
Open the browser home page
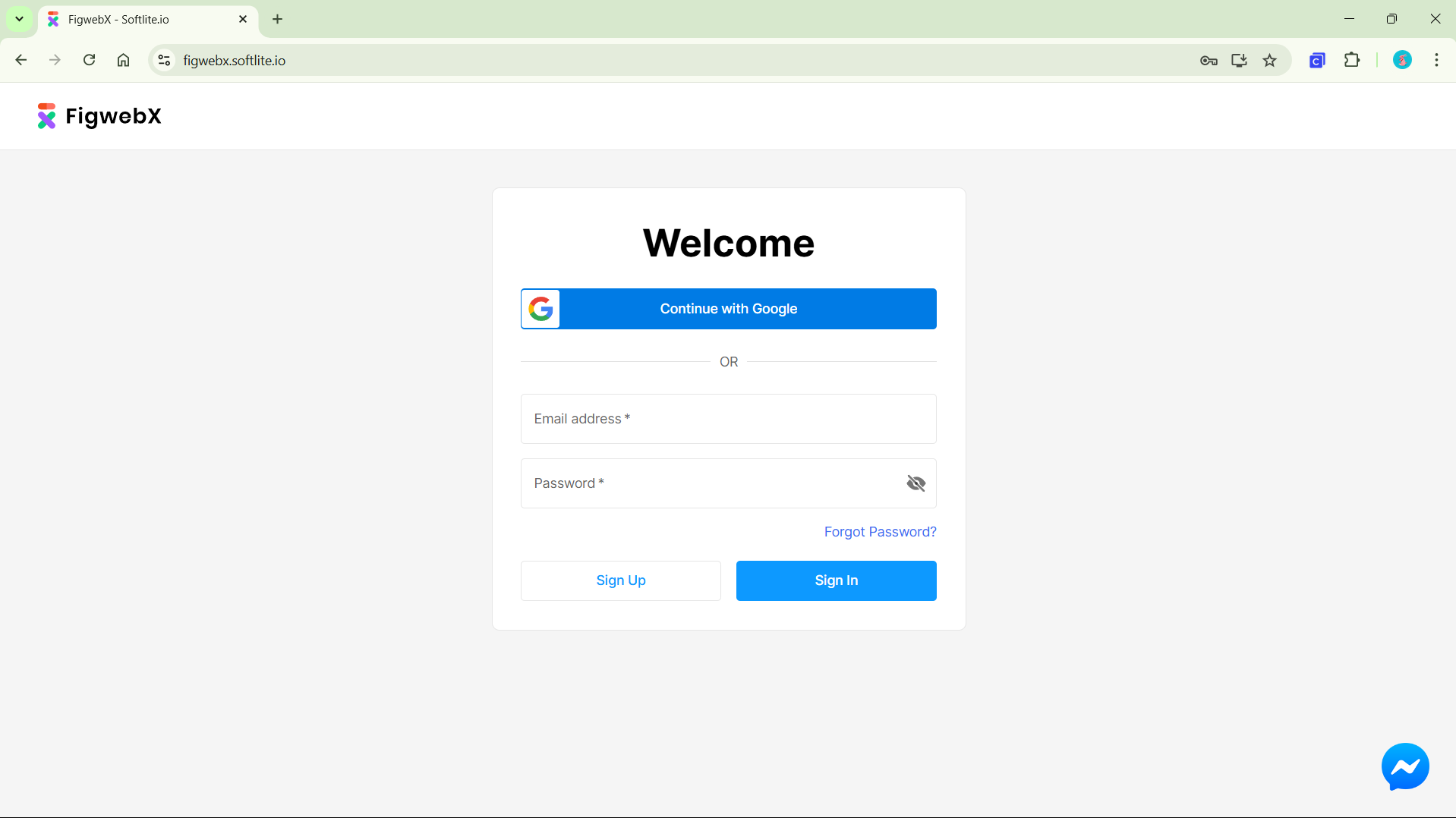(x=123, y=60)
